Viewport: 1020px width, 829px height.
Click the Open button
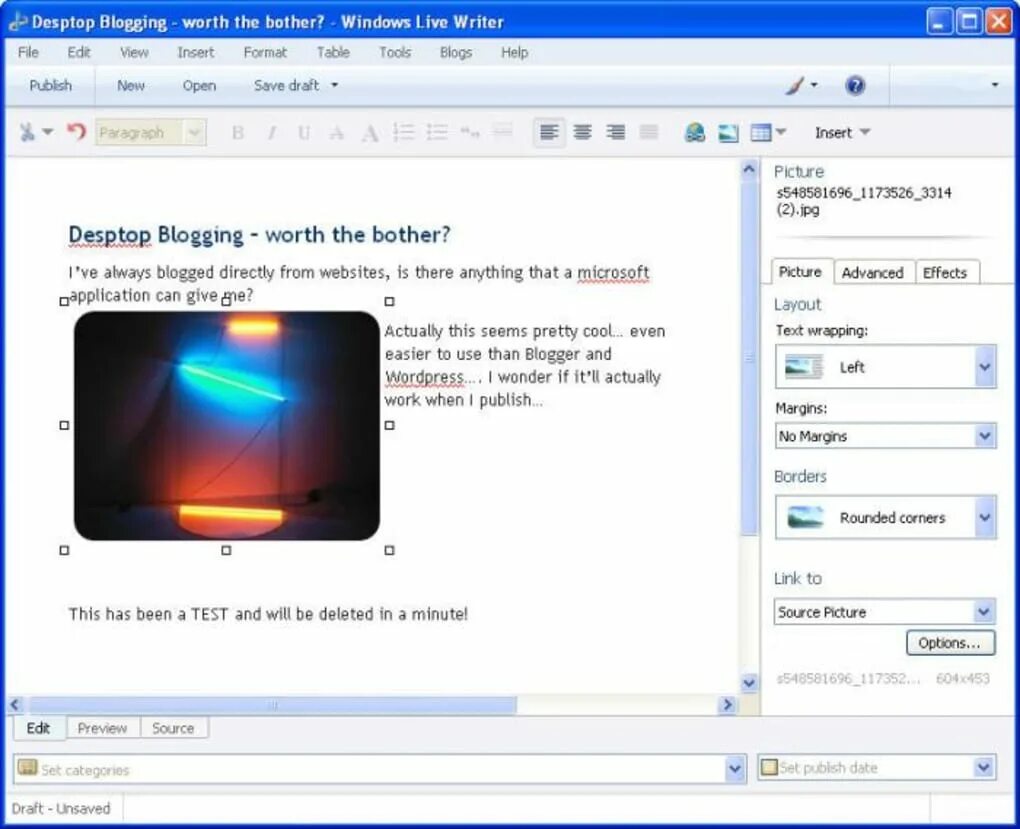199,85
